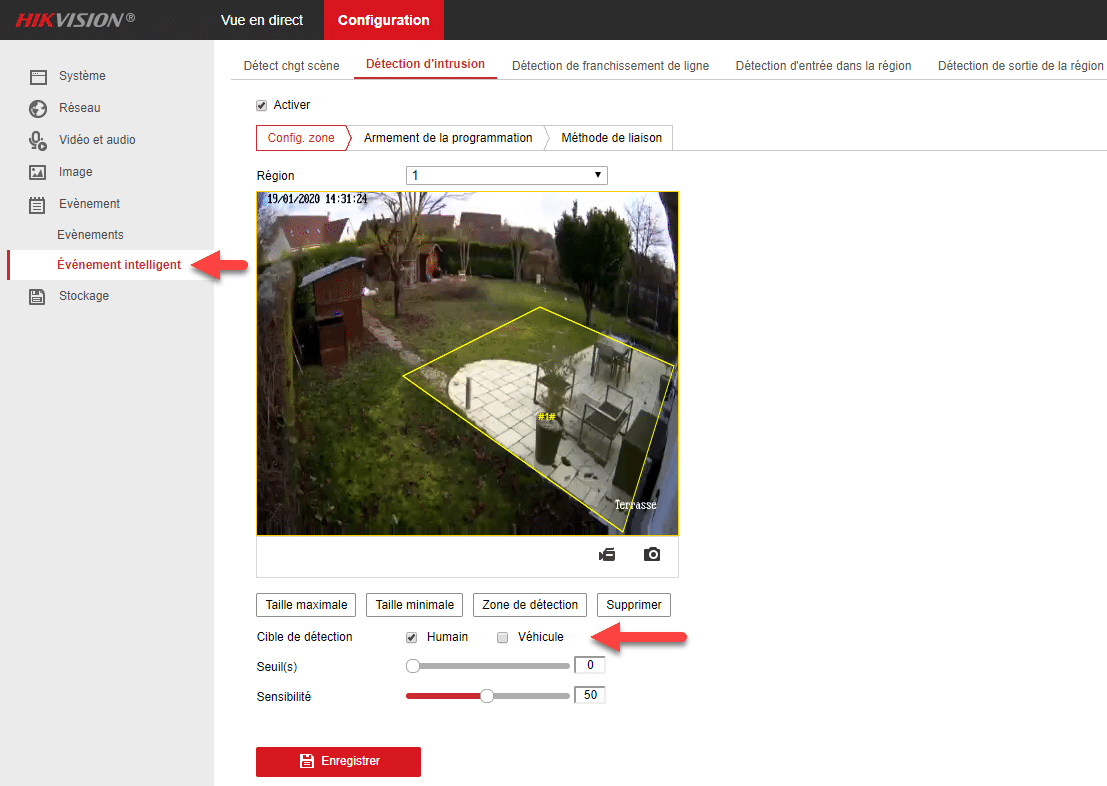Open Détection de franchissement de ligne tab
The width and height of the screenshot is (1107, 786).
coord(610,66)
